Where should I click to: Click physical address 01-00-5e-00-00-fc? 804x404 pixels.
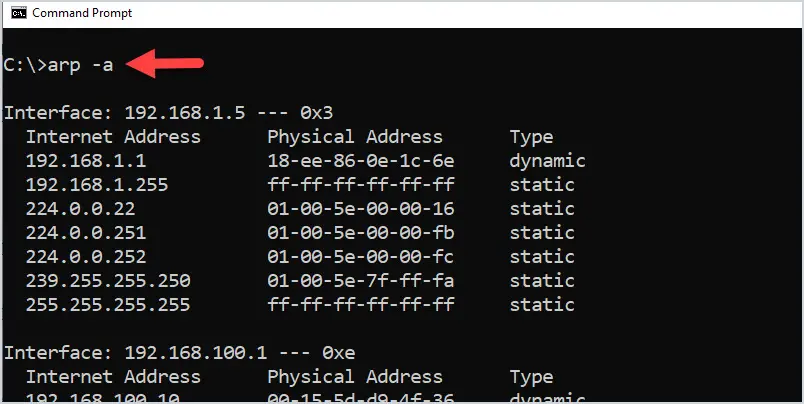pos(360,256)
